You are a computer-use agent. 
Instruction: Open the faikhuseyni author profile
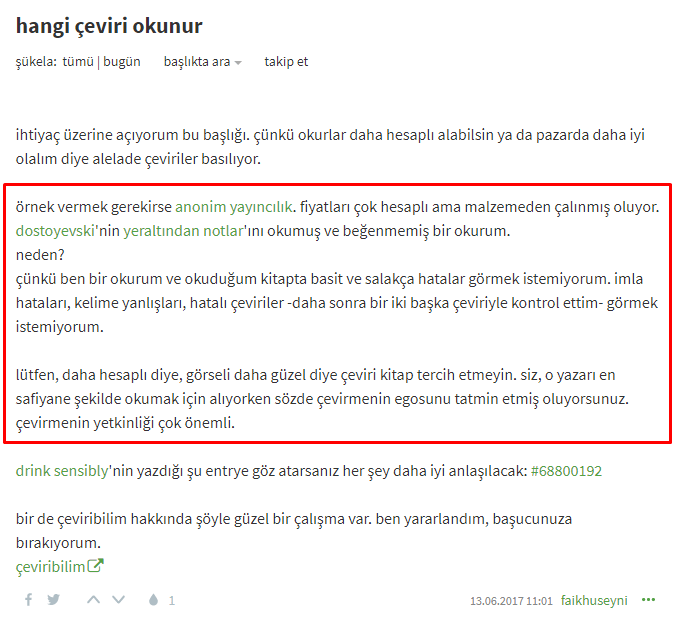[x=594, y=600]
